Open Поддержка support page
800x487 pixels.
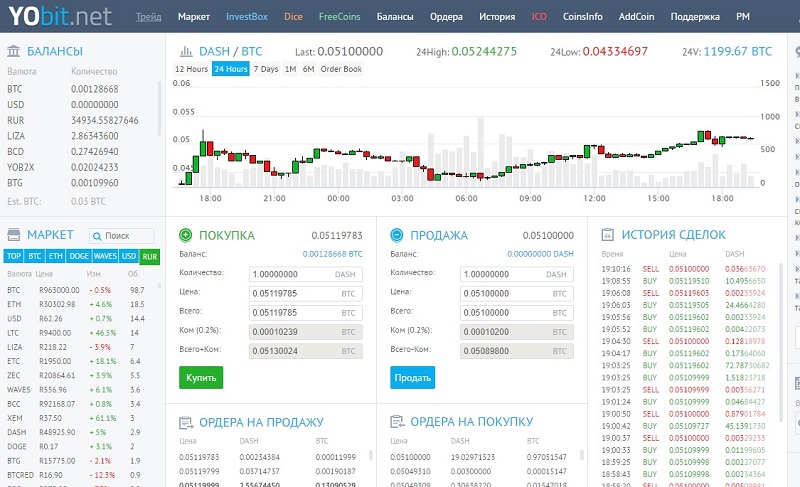tap(695, 16)
